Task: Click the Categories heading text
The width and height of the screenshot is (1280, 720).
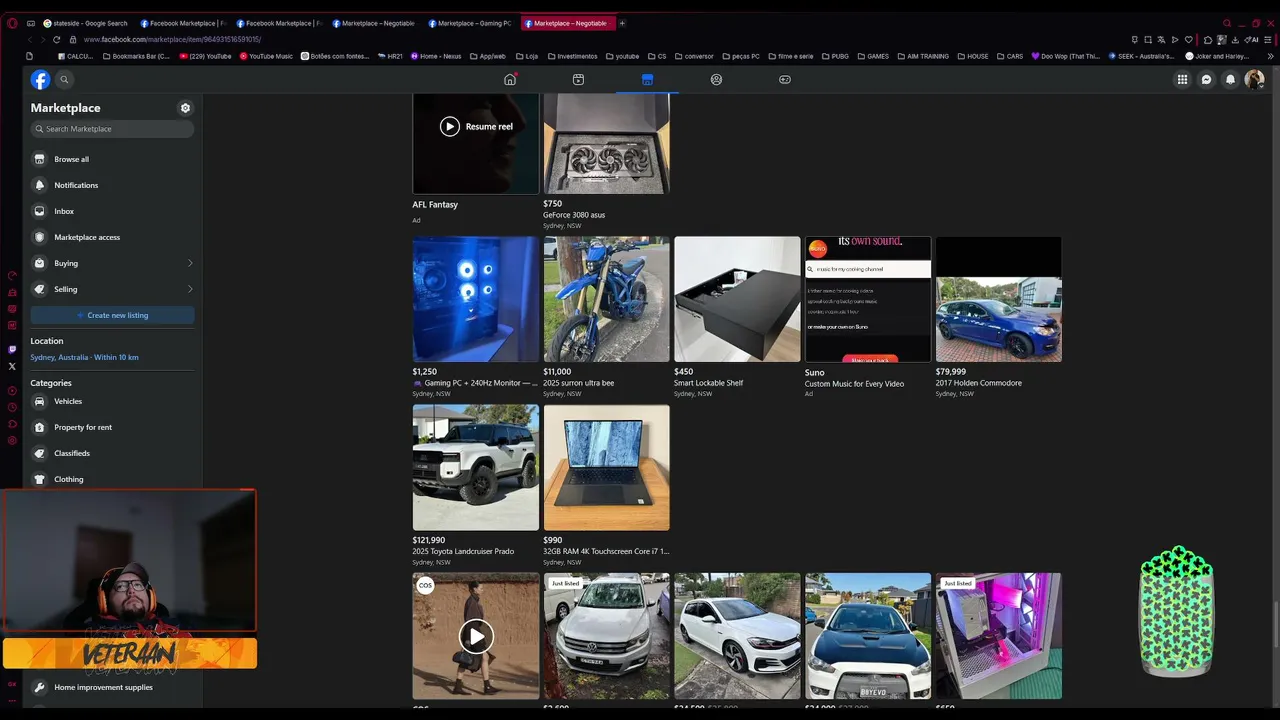Action: pyautogui.click(x=51, y=383)
